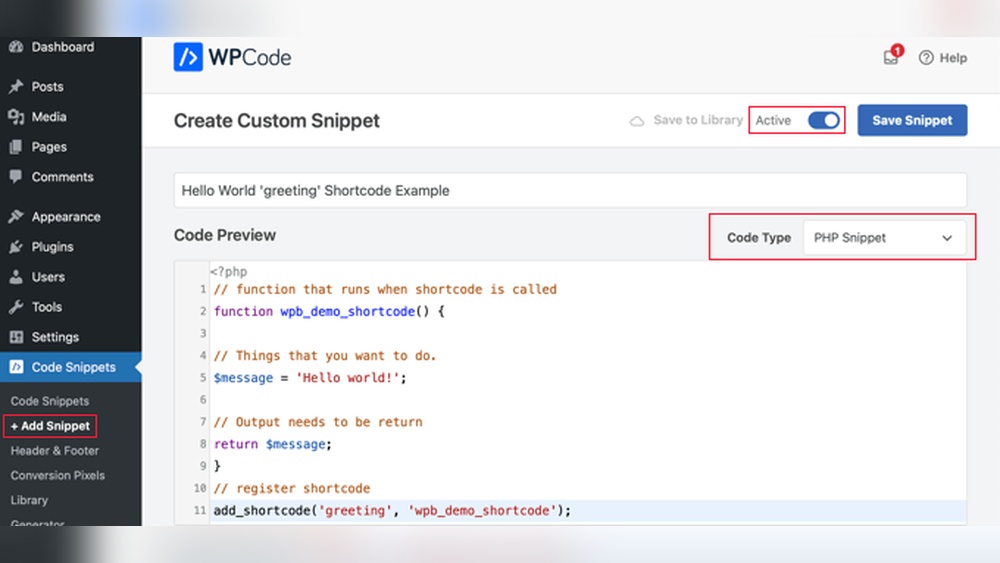The width and height of the screenshot is (1000, 563).
Task: Click the WPCode logo icon
Action: [188, 57]
